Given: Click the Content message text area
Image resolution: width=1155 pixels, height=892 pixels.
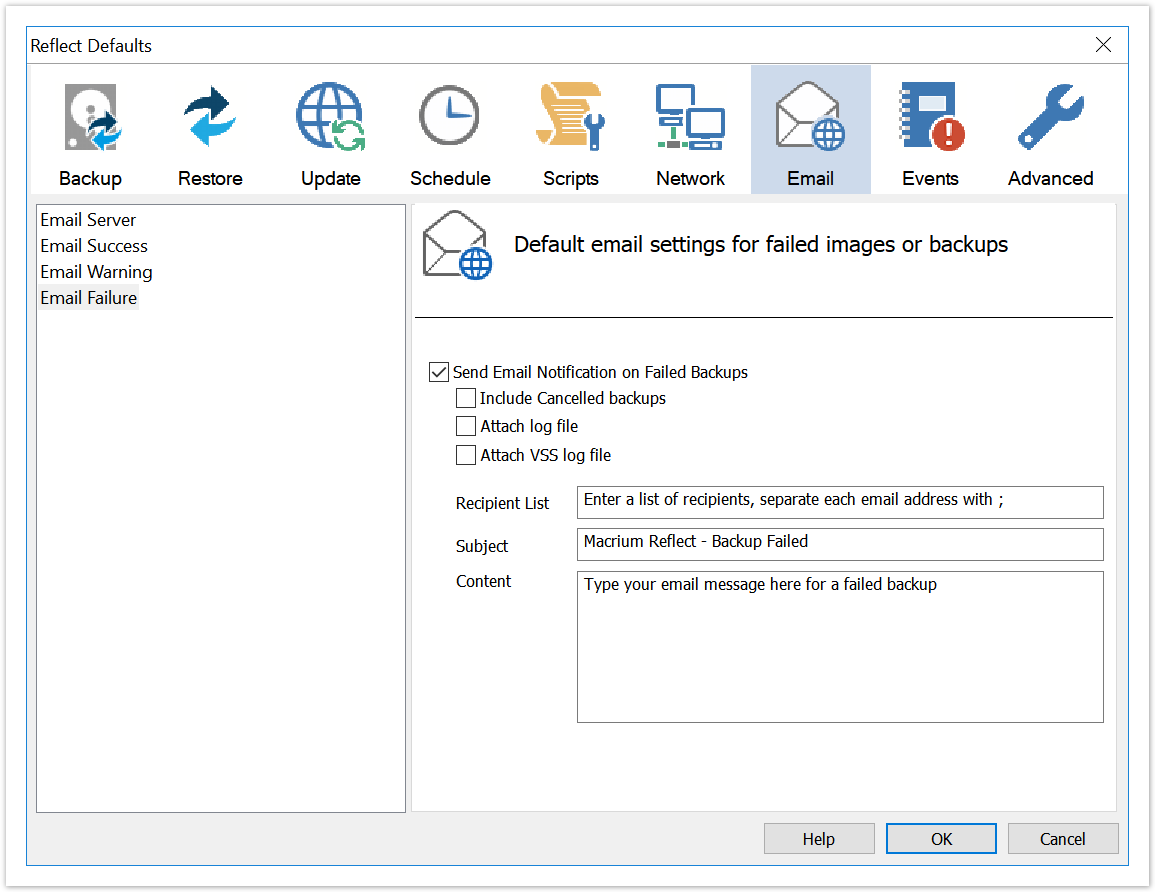Looking at the screenshot, I should tap(840, 647).
